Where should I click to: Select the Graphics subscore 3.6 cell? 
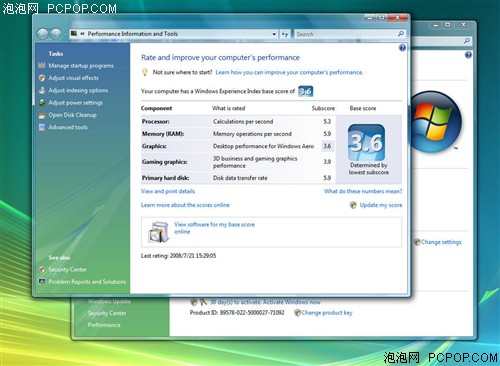point(327,146)
